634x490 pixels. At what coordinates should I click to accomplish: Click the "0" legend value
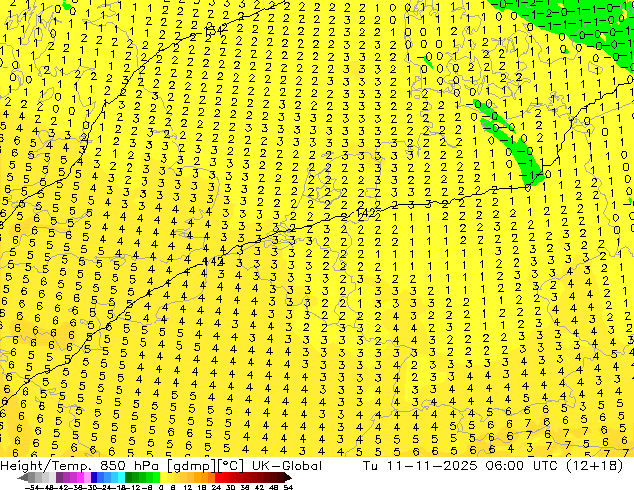(161, 488)
